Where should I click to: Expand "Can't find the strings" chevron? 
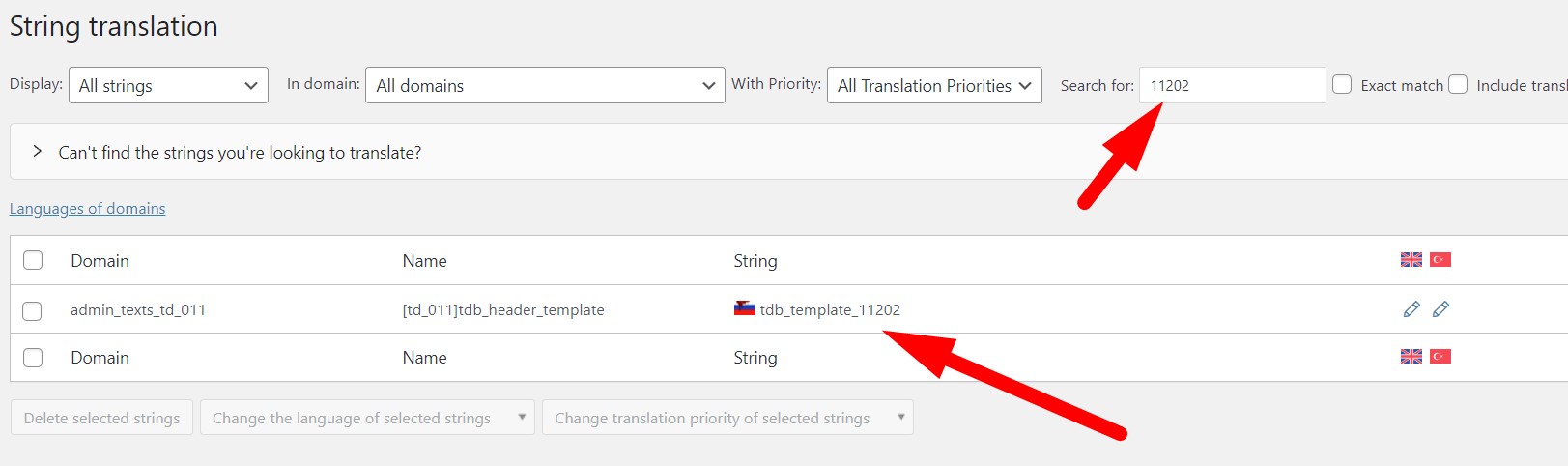(x=37, y=152)
